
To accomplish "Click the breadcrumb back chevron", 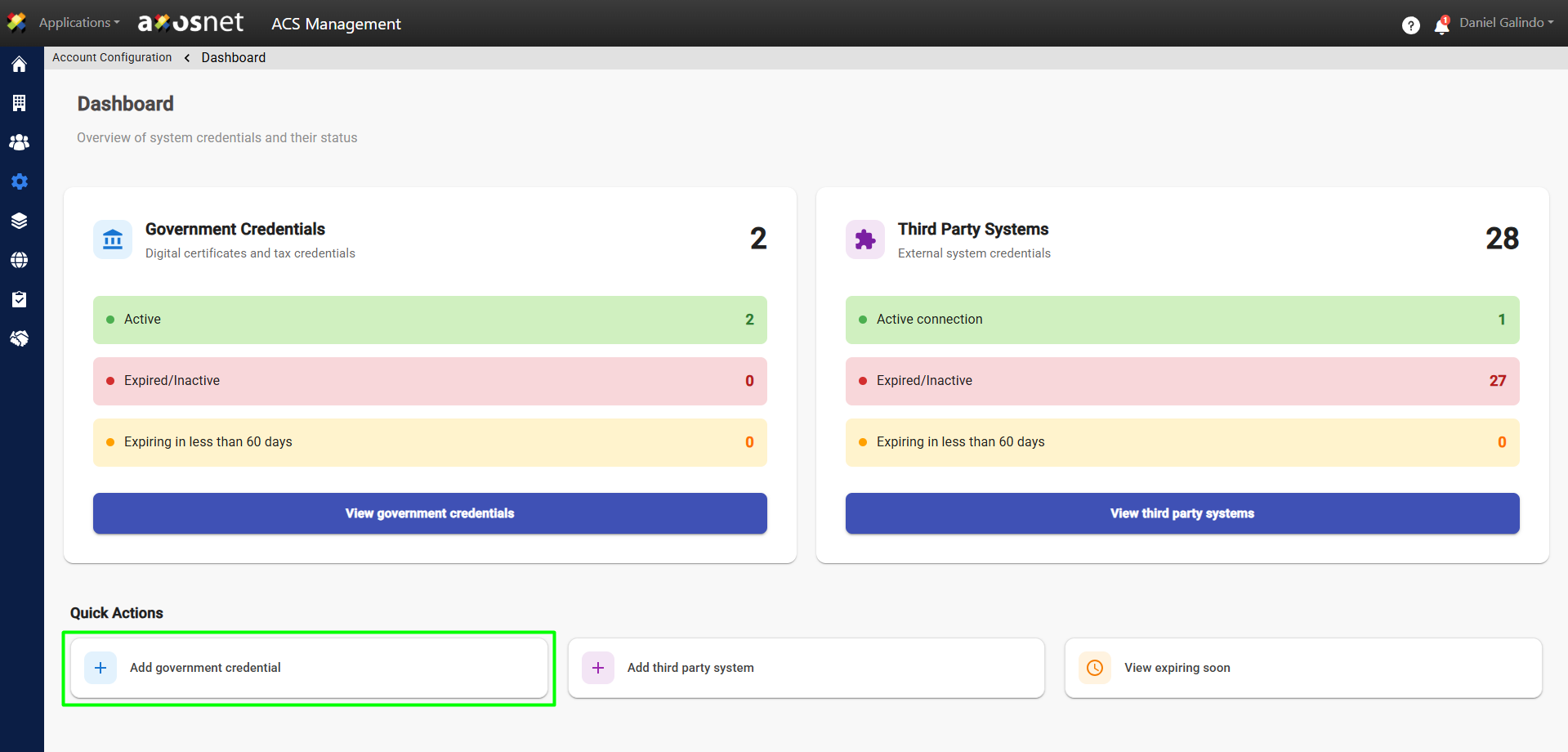I will click(187, 58).
